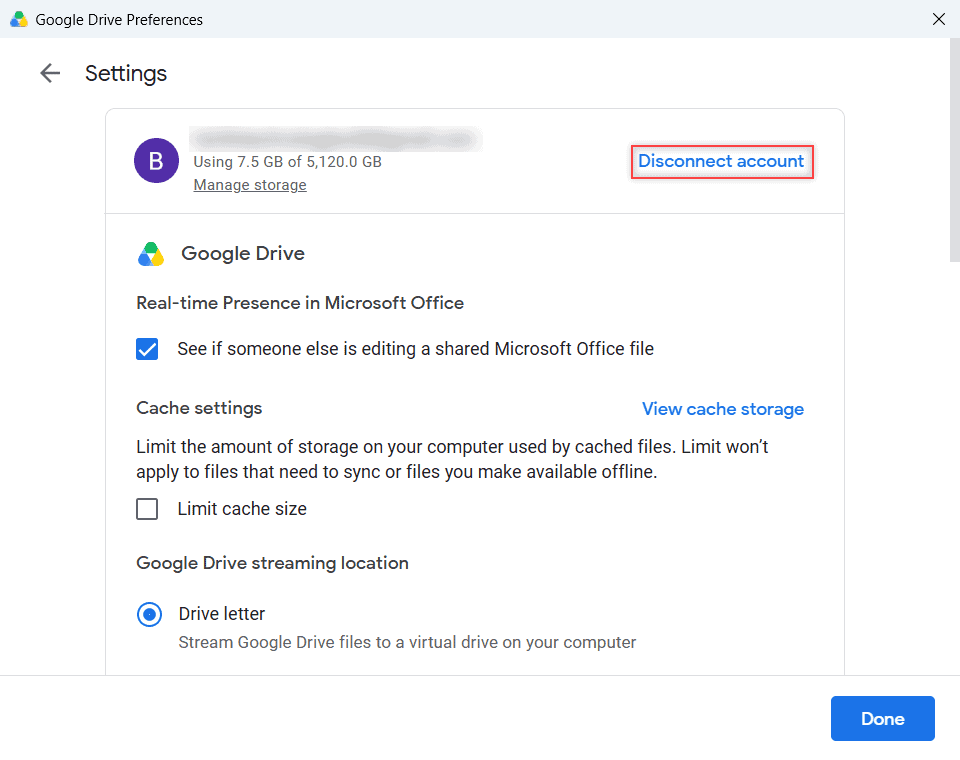Click 'Real-time Presence in Microsoft Office' heading
The image size is (960, 760).
300,303
